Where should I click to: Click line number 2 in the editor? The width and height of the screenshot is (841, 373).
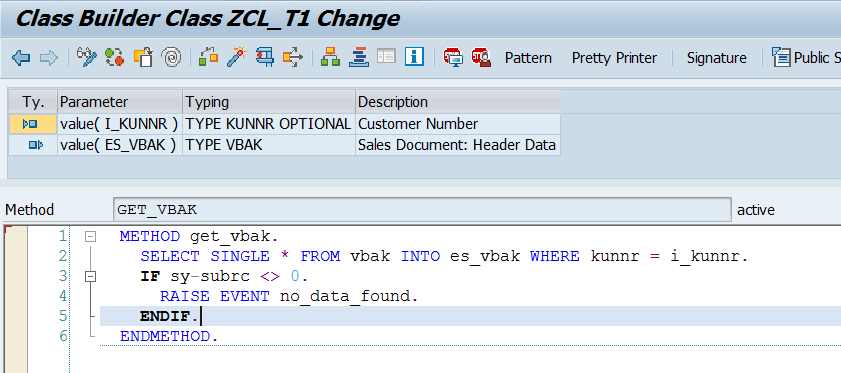pos(63,256)
